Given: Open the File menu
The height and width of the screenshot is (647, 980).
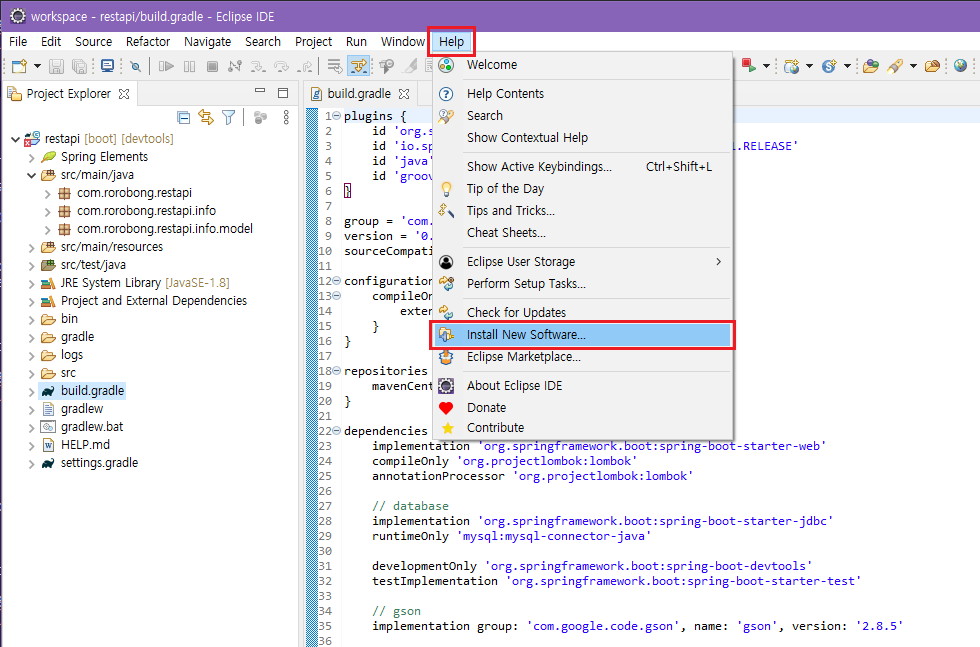Looking at the screenshot, I should click(18, 41).
